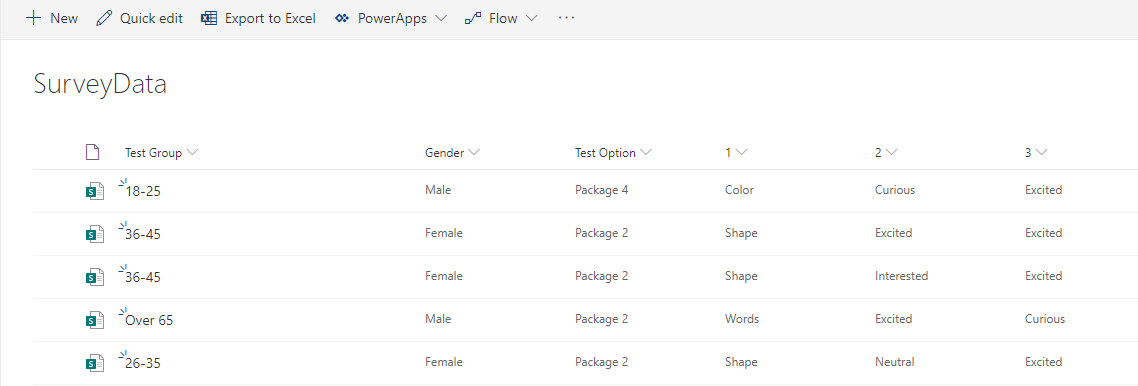Image resolution: width=1138 pixels, height=386 pixels.
Task: Select the New command label
Action: [64, 19]
